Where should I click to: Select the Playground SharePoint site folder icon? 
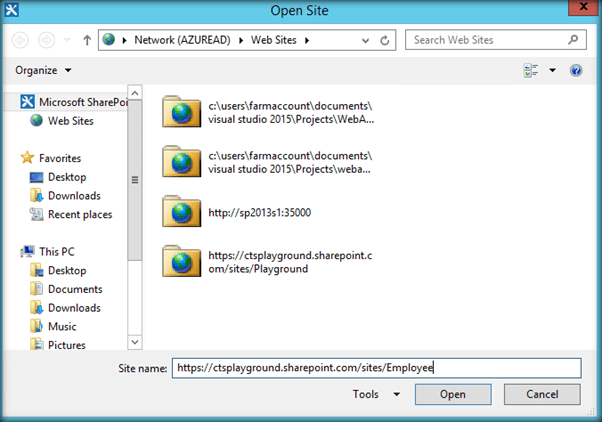click(x=181, y=261)
